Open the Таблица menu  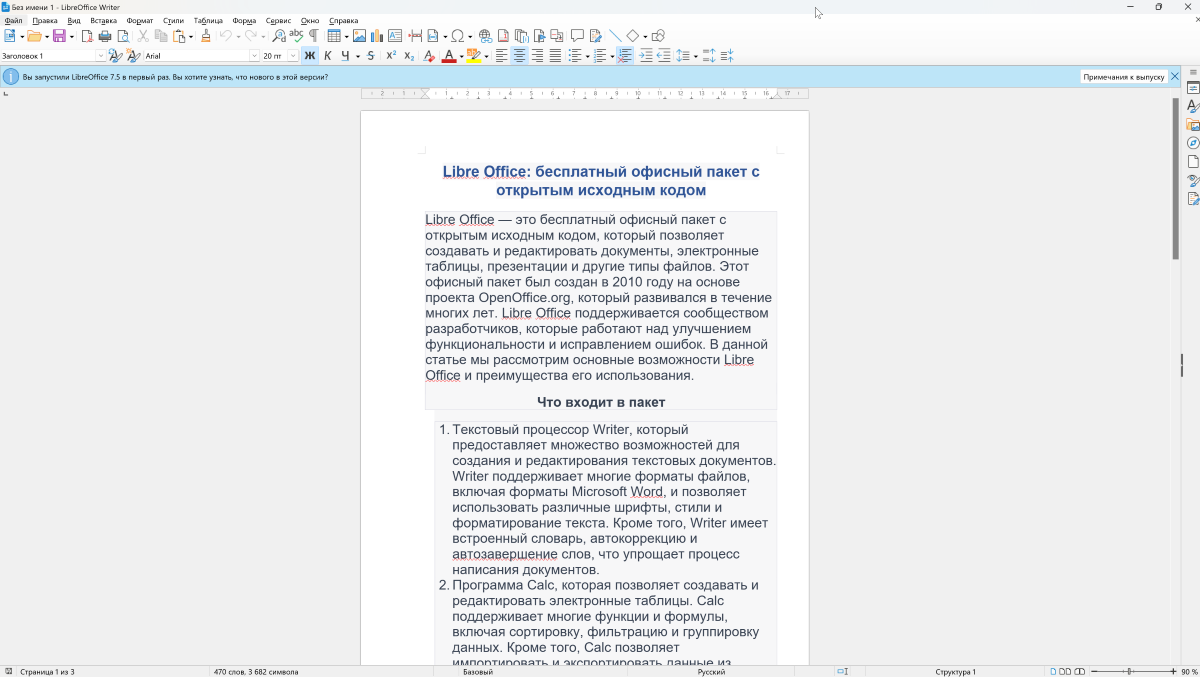point(208,20)
